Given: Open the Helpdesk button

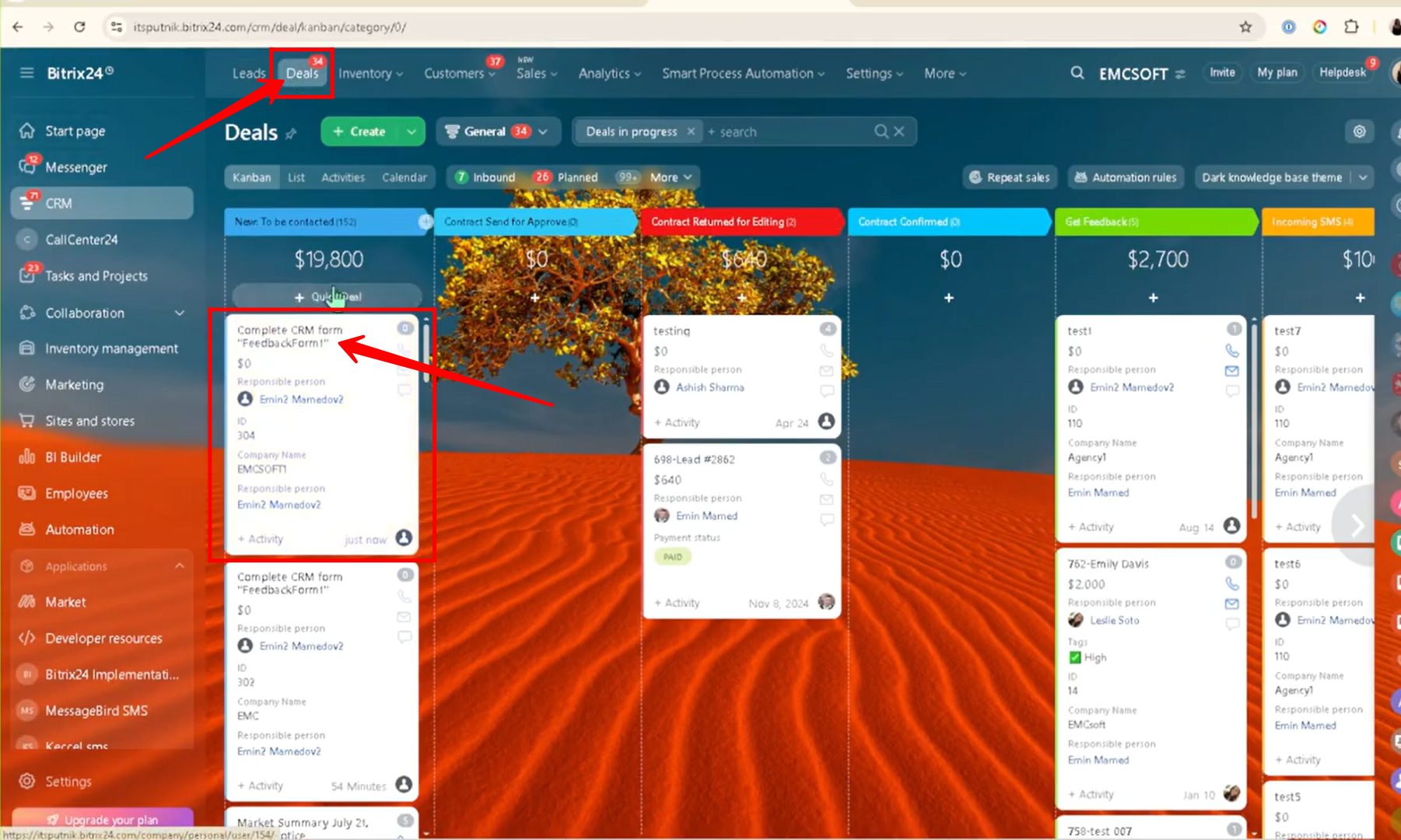Looking at the screenshot, I should tap(1343, 72).
